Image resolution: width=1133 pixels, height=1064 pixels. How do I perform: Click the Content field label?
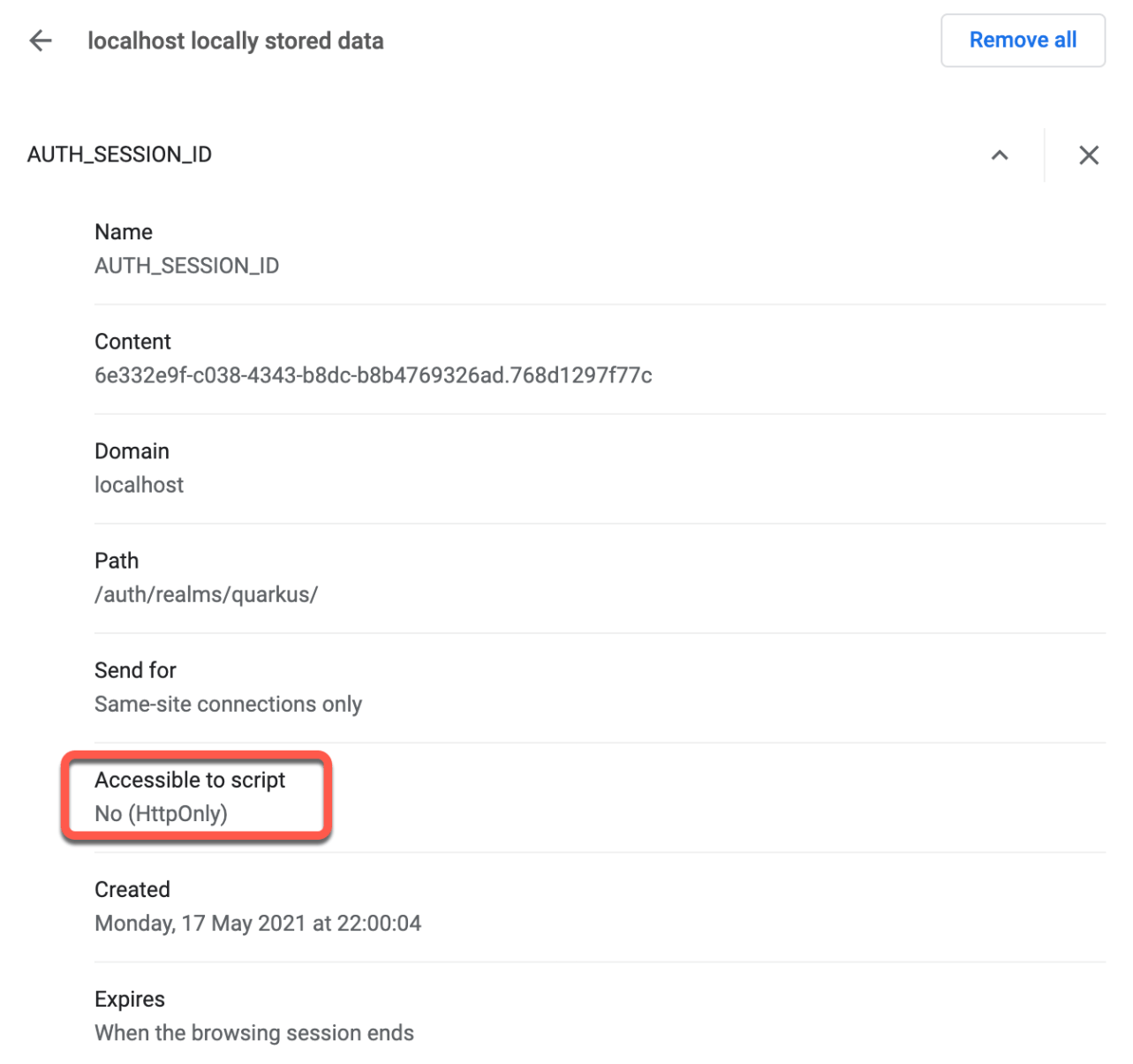click(x=132, y=342)
